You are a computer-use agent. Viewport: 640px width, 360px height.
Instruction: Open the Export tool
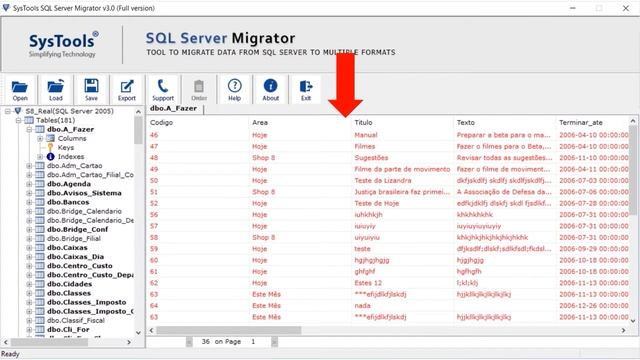127,89
